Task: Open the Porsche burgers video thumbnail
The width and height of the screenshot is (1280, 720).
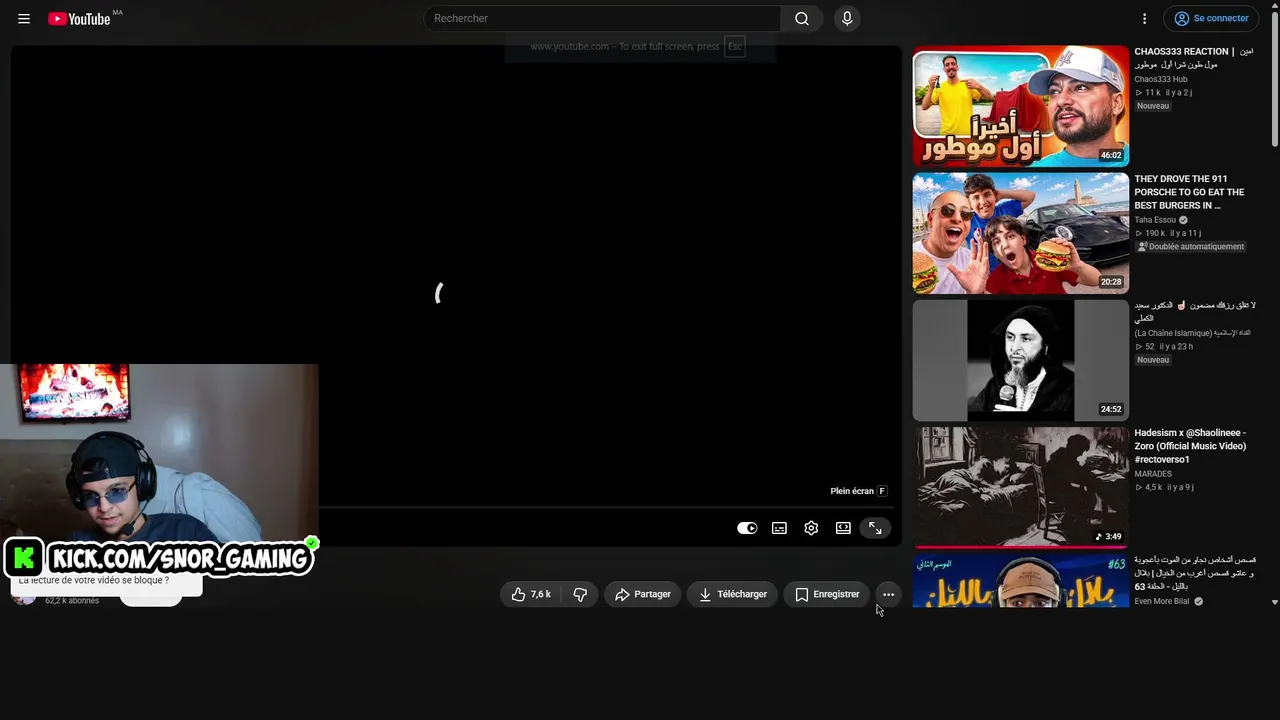Action: click(x=1020, y=233)
